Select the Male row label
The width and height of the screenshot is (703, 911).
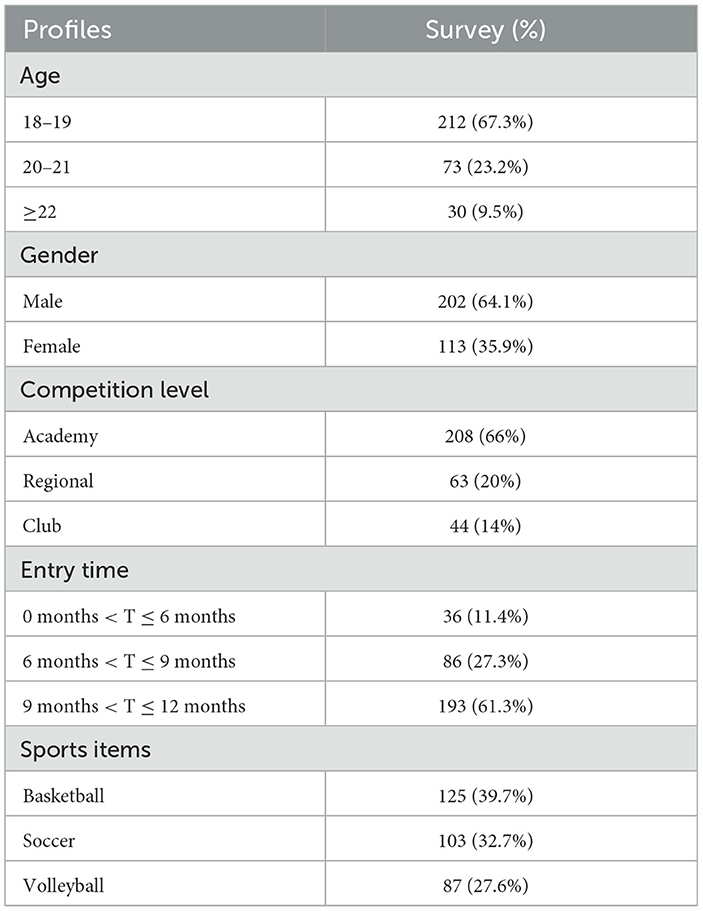[40, 301]
